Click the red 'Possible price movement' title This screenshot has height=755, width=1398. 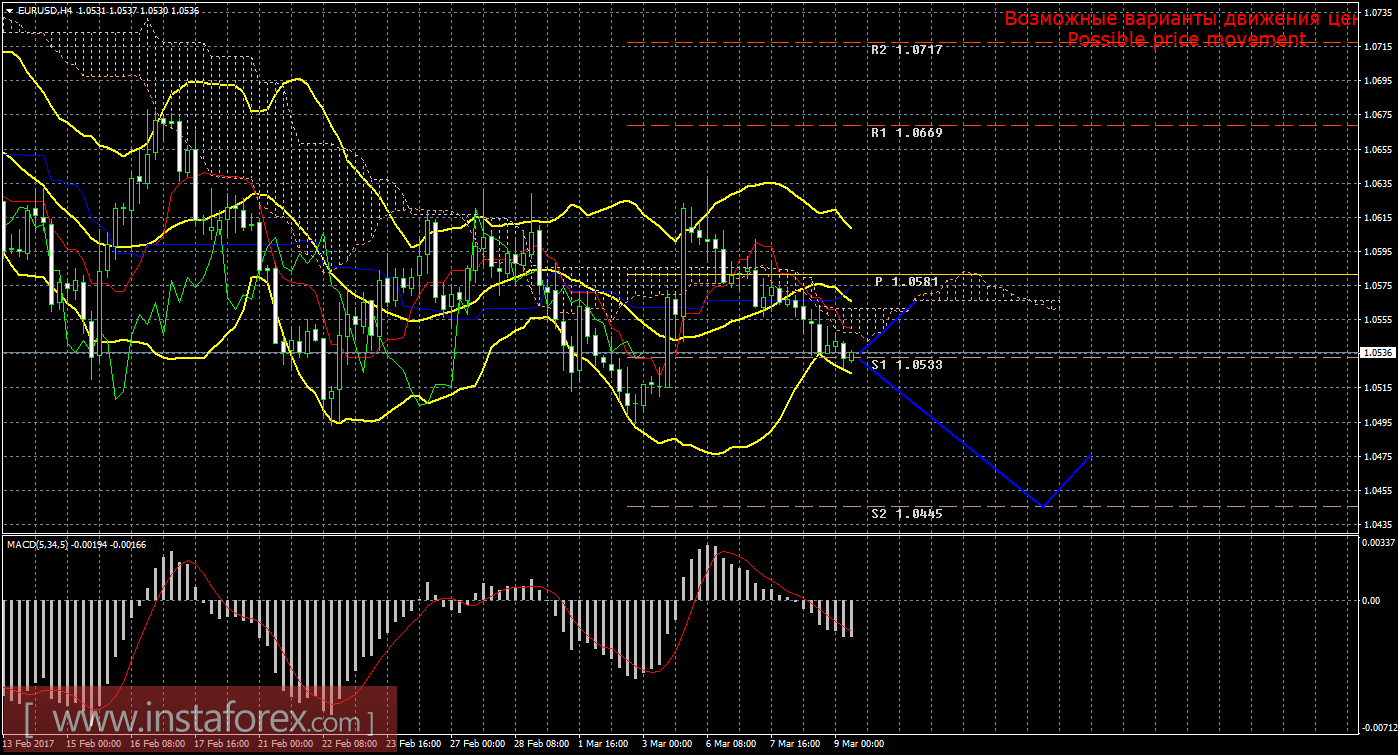coord(1186,39)
